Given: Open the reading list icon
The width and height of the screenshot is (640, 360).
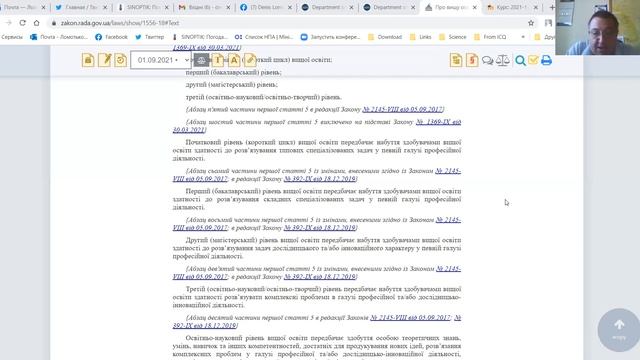Looking at the screenshot, I should [x=548, y=23].
